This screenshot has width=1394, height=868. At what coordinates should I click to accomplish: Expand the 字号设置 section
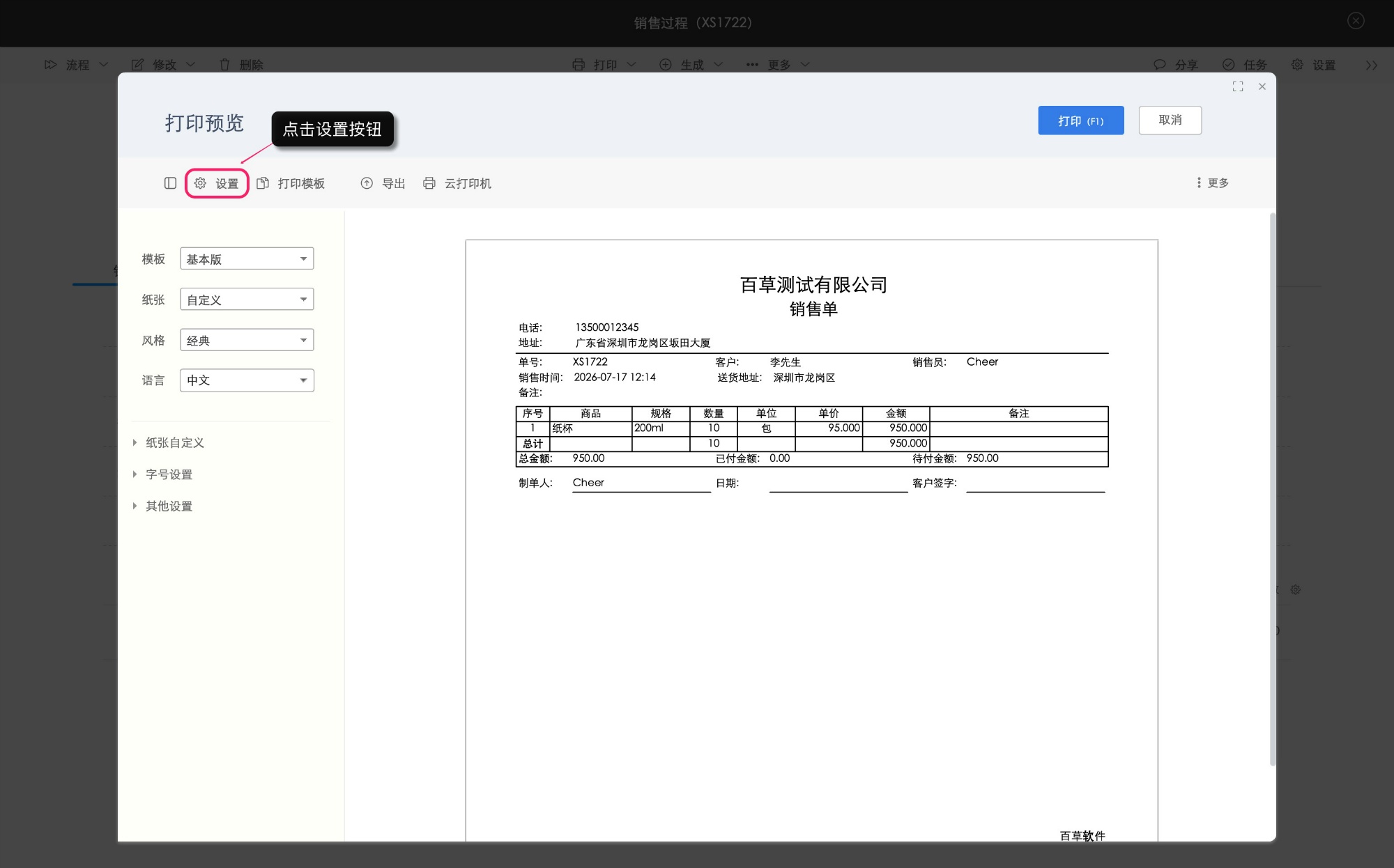163,474
